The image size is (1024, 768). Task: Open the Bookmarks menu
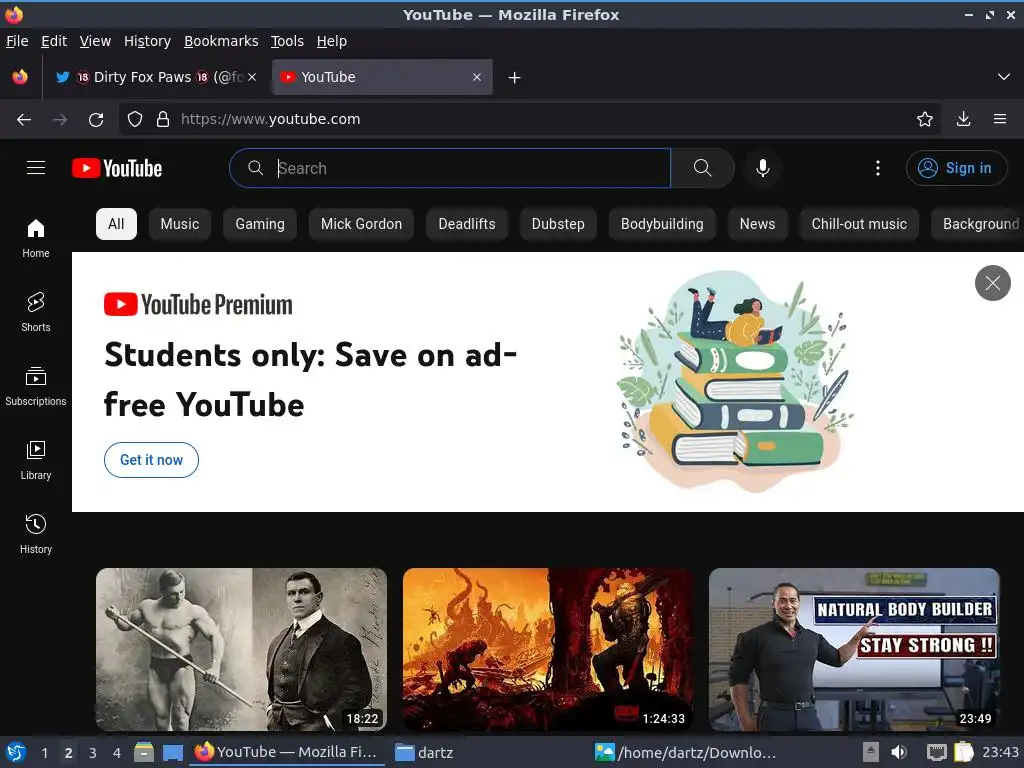(x=221, y=41)
